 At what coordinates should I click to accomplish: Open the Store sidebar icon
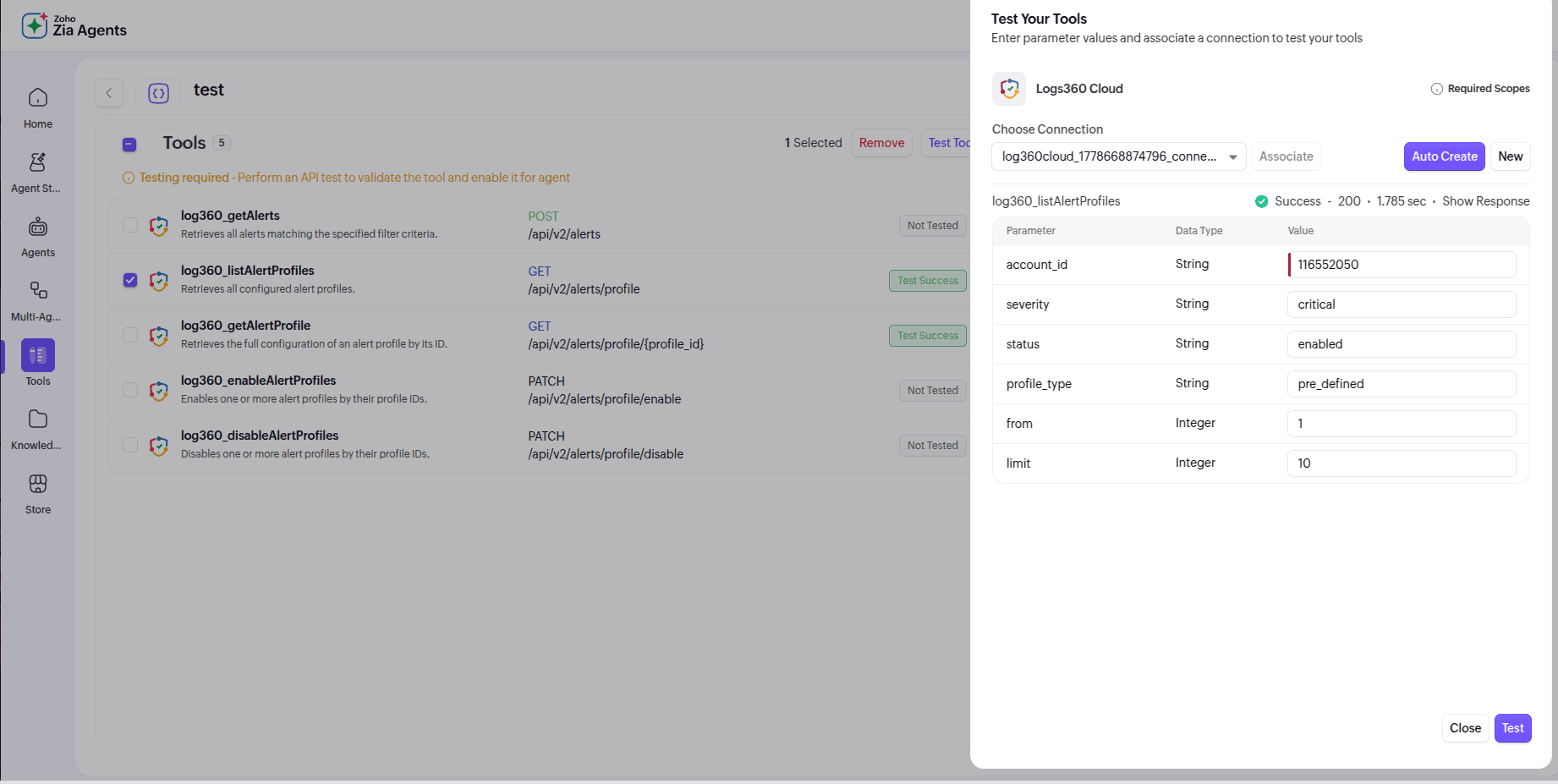38,483
